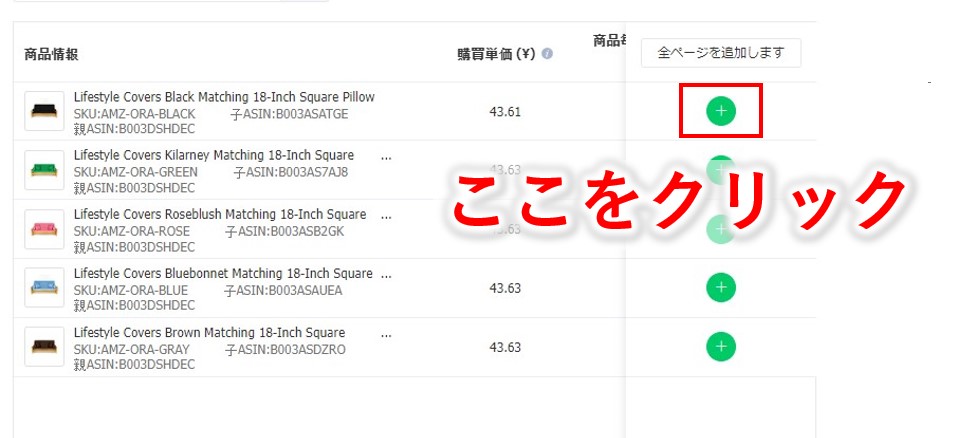Select the 43.61 price of the Black product
Image resolution: width=964 pixels, height=438 pixels.
click(x=505, y=112)
